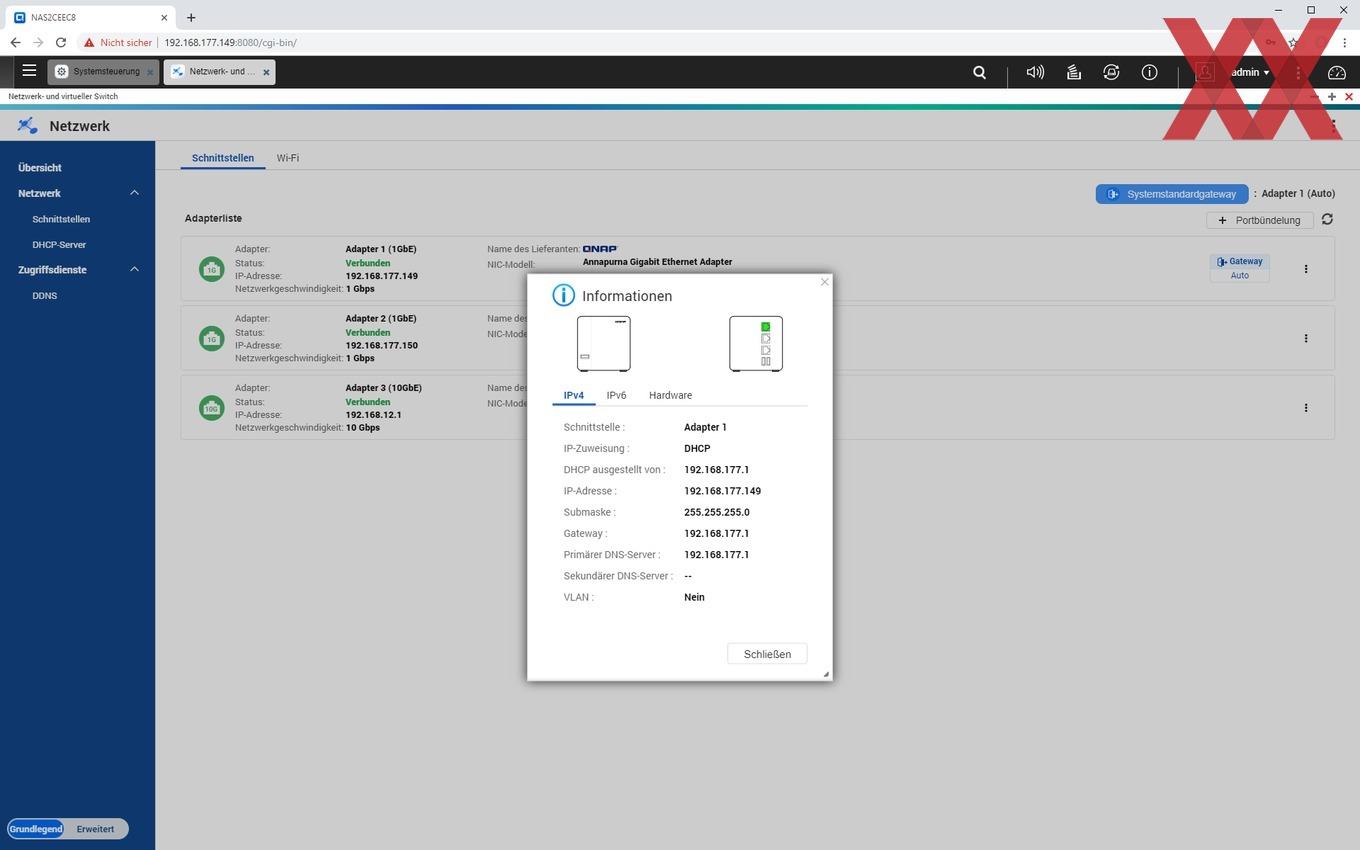Open more options for Adapter 3
The width and height of the screenshot is (1360, 850).
point(1306,408)
